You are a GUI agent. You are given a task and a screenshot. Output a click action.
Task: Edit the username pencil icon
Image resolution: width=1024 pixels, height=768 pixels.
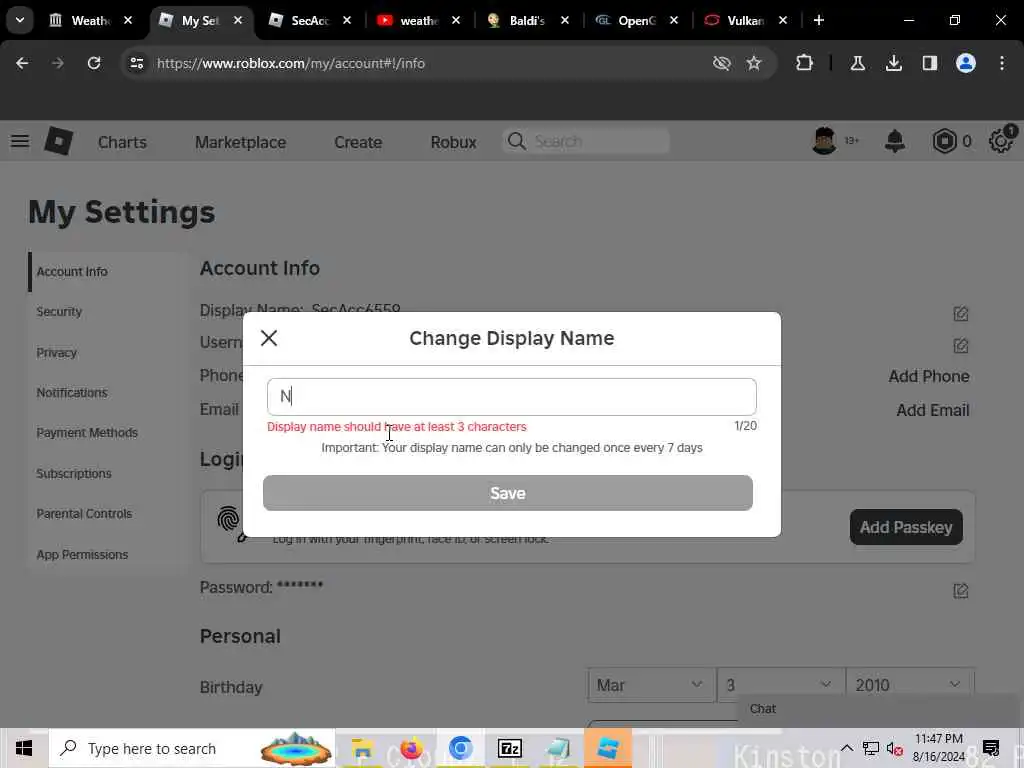[x=961, y=345]
